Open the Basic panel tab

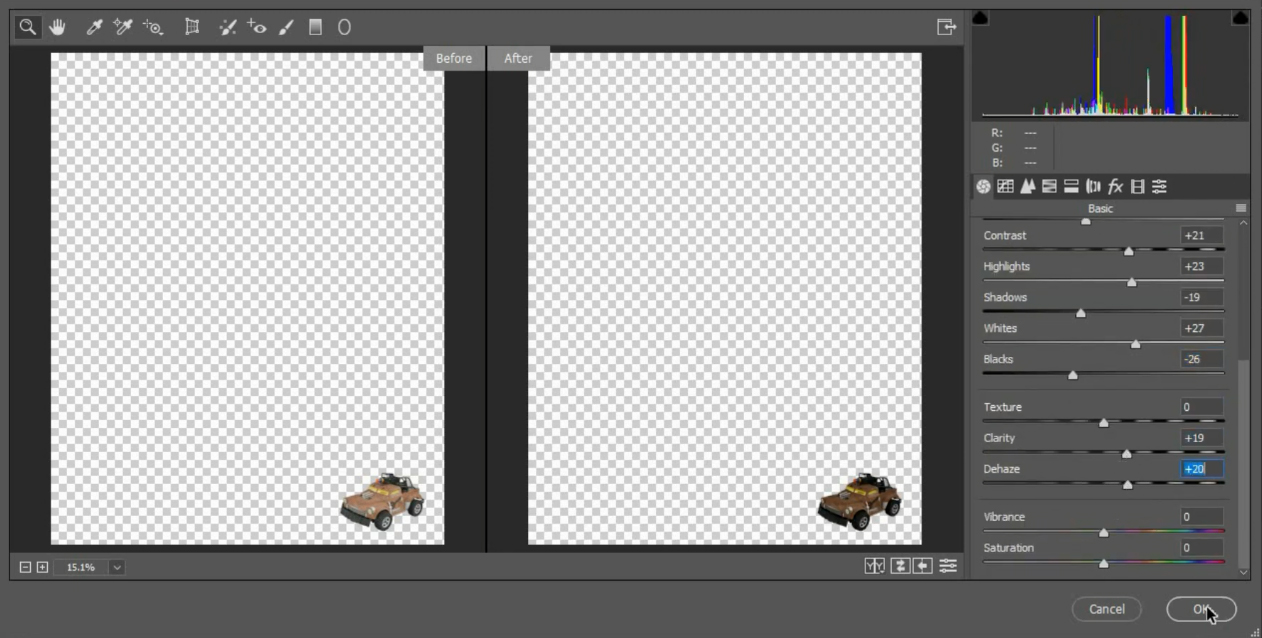pos(983,186)
